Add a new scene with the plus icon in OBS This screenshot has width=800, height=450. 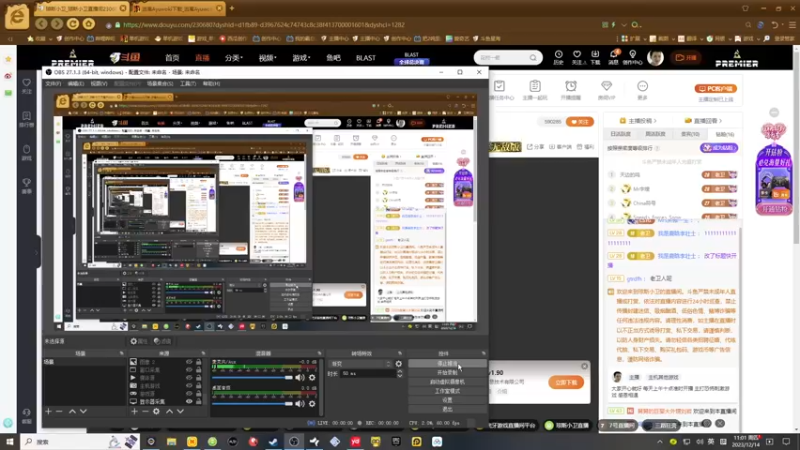tap(48, 411)
